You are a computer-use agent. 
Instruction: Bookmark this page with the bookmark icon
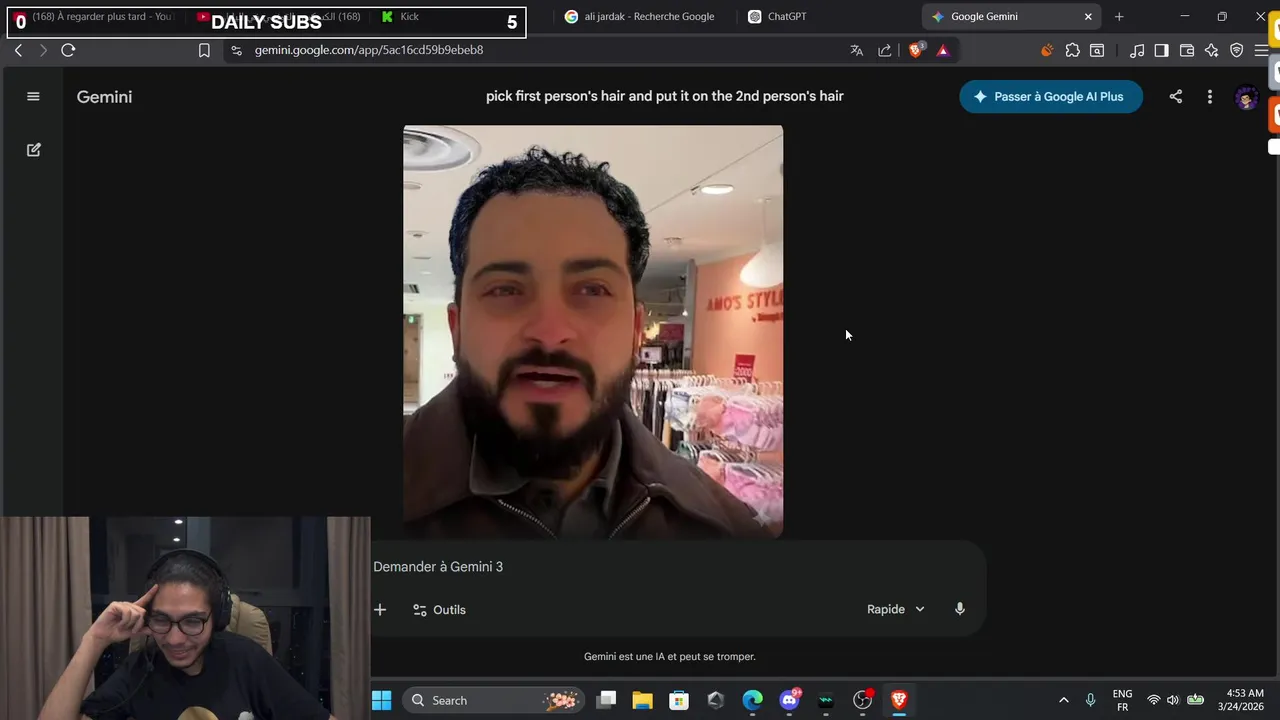click(x=204, y=50)
